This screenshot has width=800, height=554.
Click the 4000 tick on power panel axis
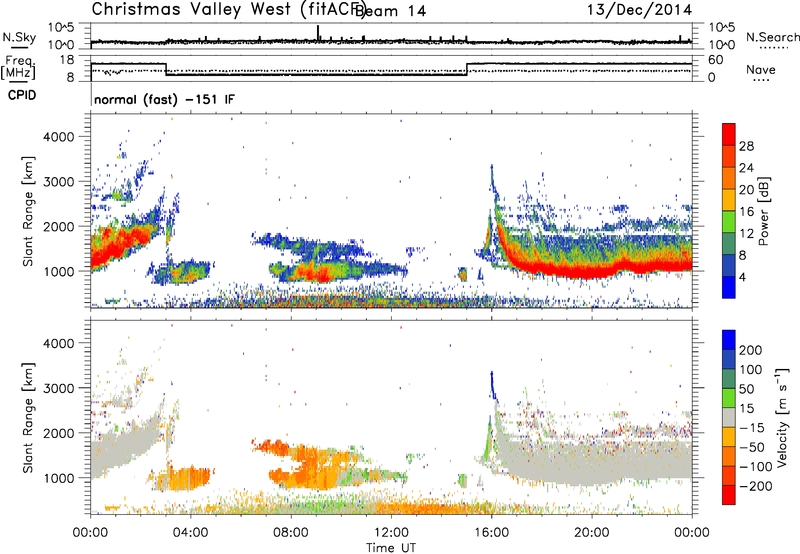(x=59, y=137)
